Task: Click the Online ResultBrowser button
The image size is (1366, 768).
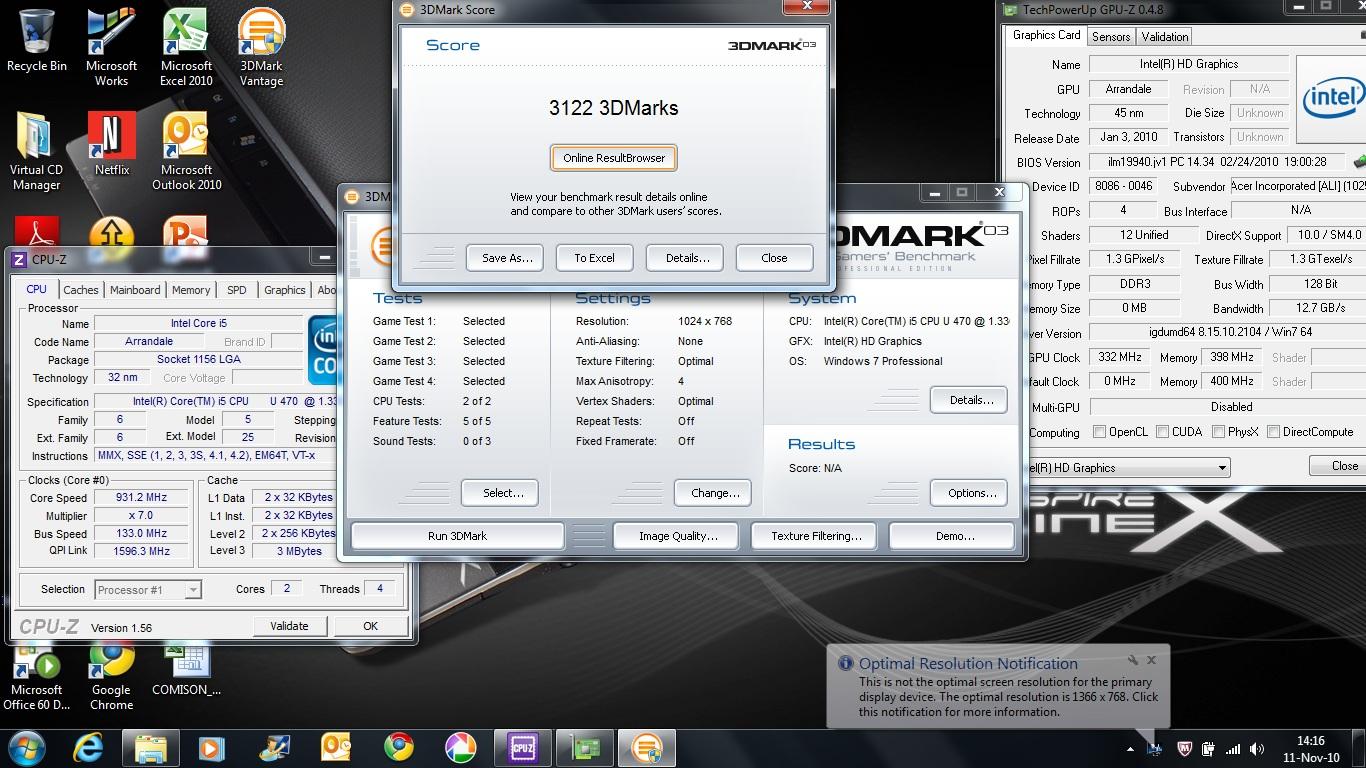Action: pyautogui.click(x=614, y=158)
